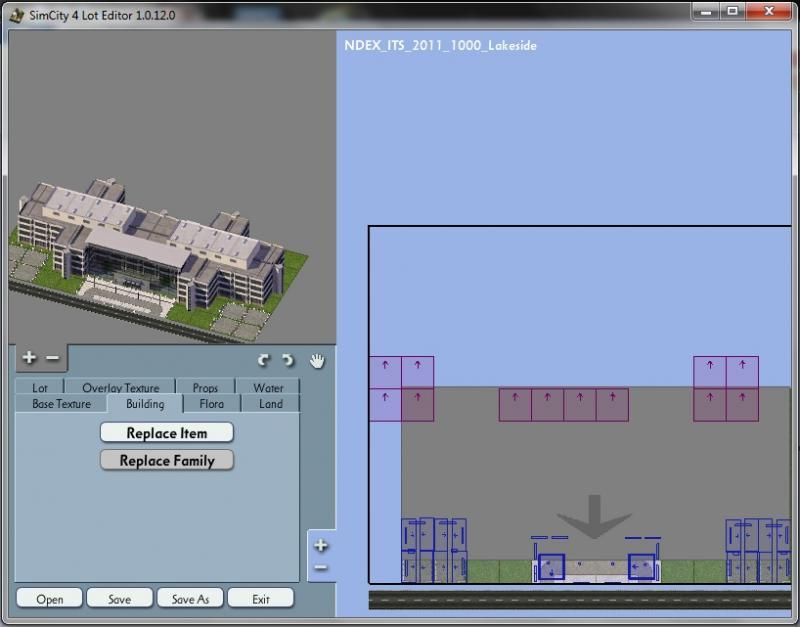The image size is (800, 627).
Task: Select the hand pan tool
Action: [x=317, y=361]
